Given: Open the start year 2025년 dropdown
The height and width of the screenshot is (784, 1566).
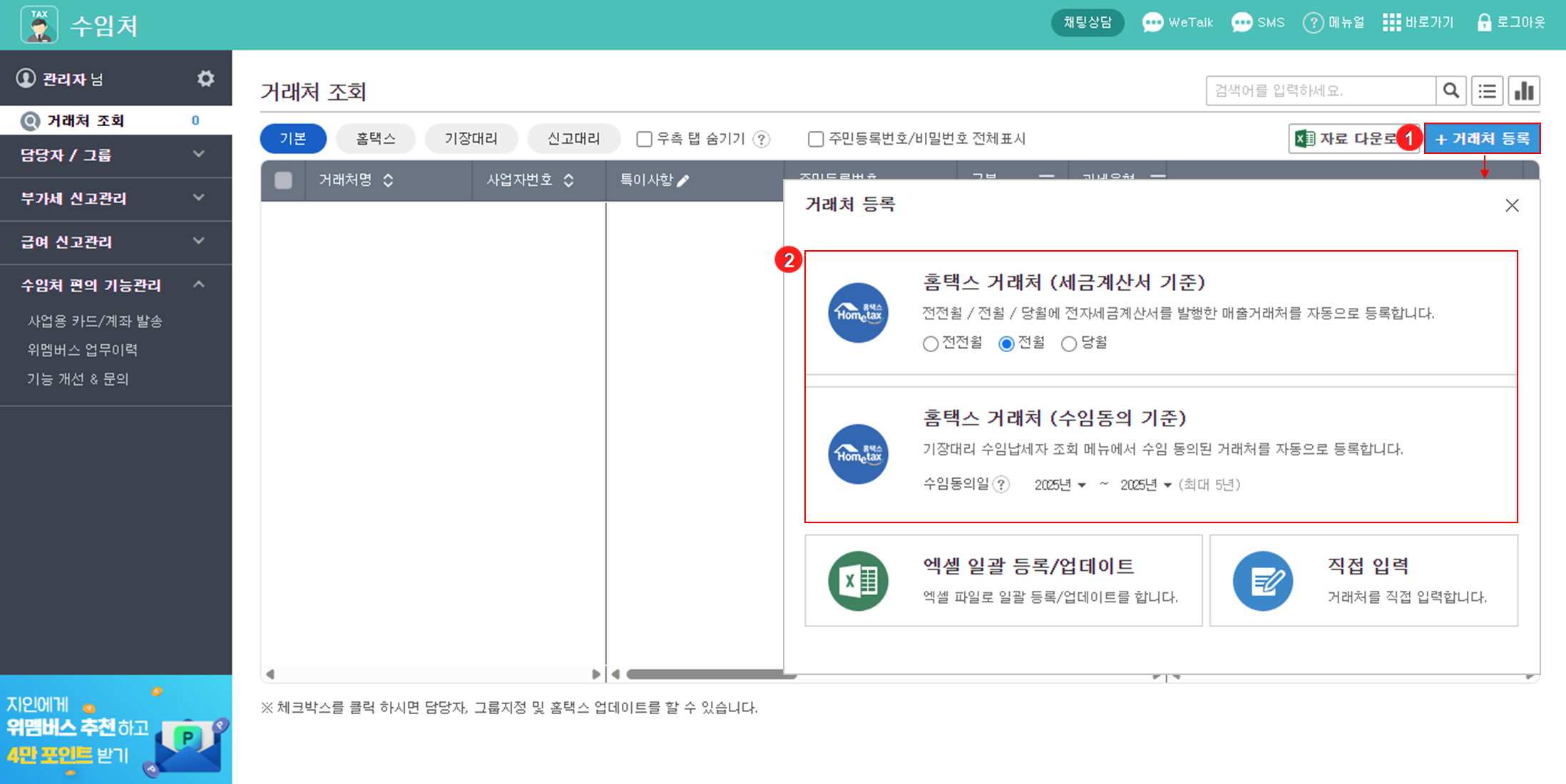Looking at the screenshot, I should coord(1060,485).
